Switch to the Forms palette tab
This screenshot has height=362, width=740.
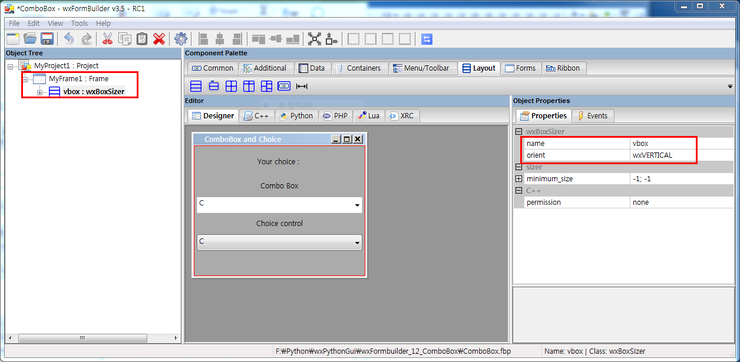[x=521, y=68]
